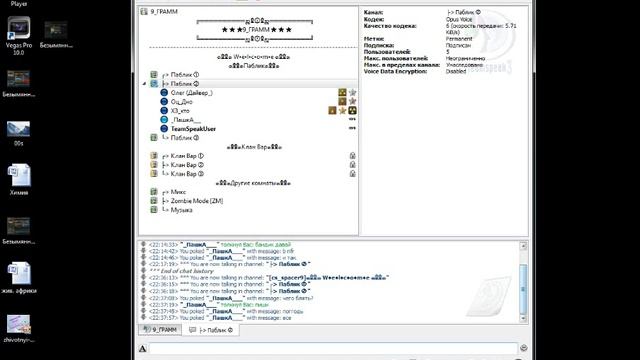This screenshot has width=640, height=360.
Task: Click the Welcome spacer row in tree
Action: click(x=254, y=57)
